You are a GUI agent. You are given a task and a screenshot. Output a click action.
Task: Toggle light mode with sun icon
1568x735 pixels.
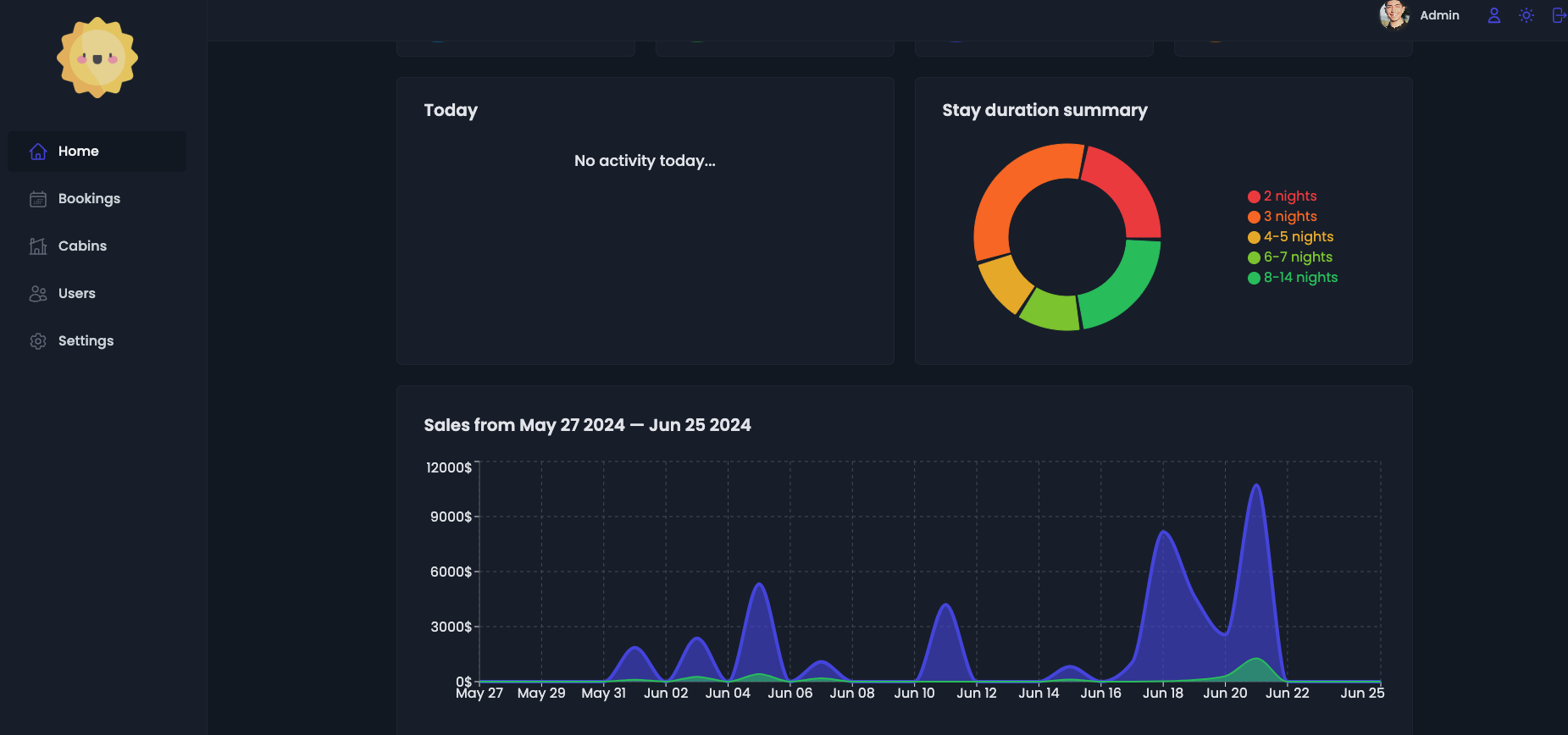[1526, 15]
